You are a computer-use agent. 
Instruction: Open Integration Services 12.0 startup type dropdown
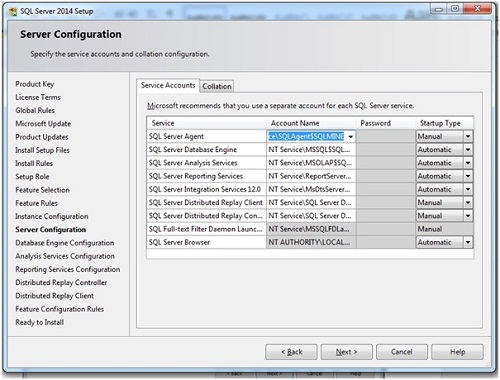(468, 189)
